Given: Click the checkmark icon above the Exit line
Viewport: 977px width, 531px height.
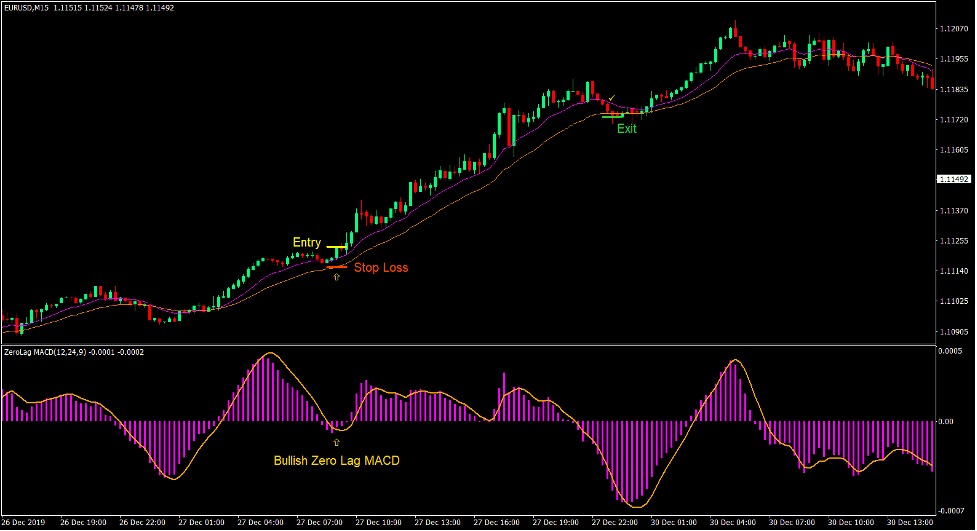Looking at the screenshot, I should tap(611, 98).
